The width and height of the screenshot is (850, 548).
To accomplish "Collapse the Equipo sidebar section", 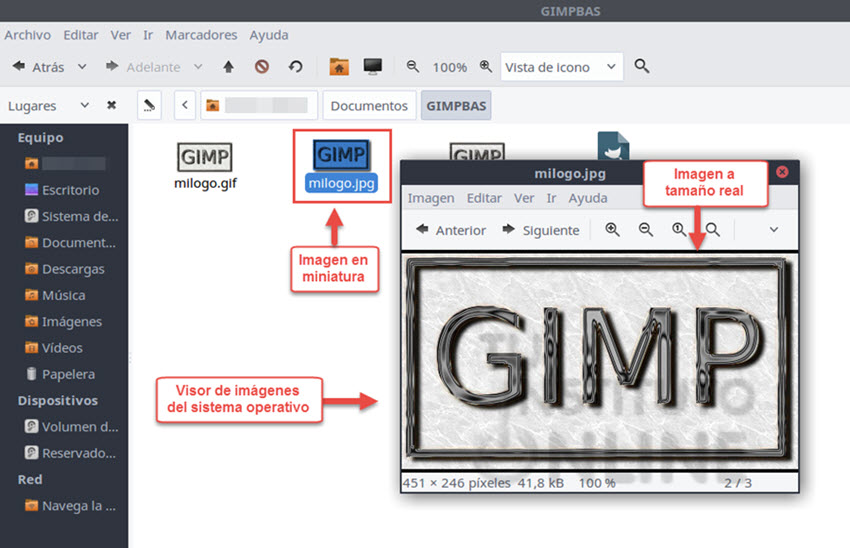I will (40, 138).
